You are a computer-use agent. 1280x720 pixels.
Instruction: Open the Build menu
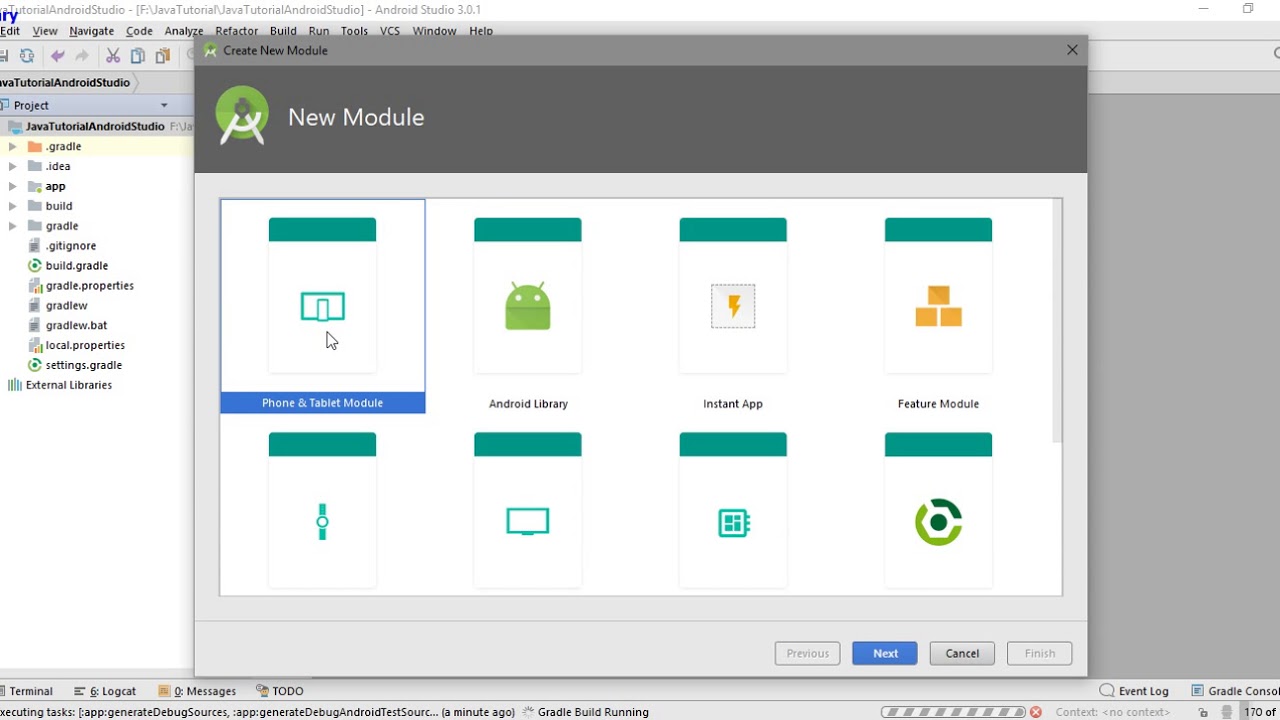tap(283, 31)
